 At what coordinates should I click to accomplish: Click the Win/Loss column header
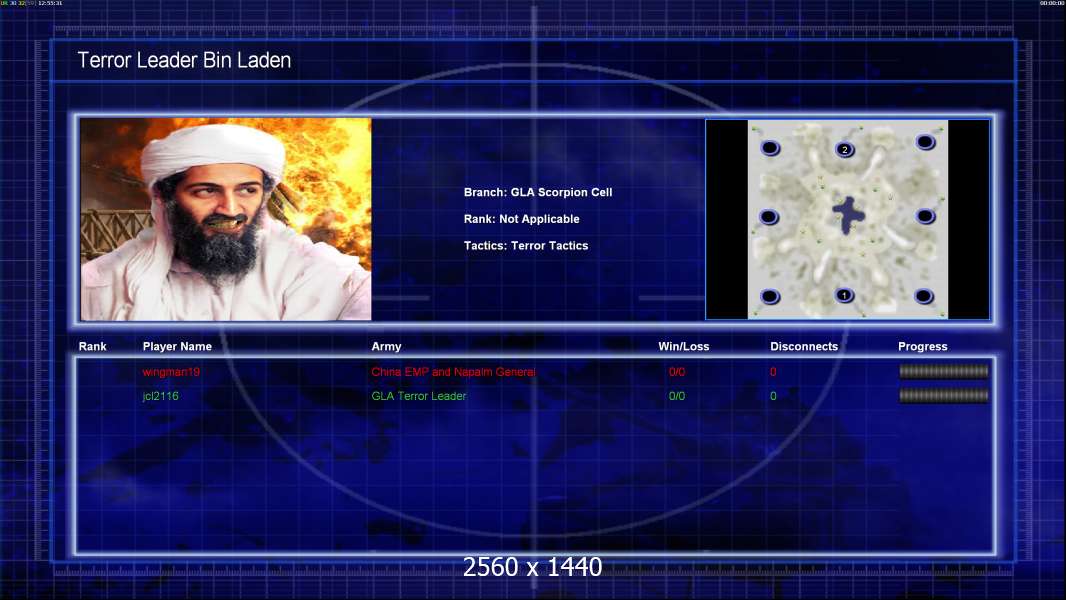683,347
